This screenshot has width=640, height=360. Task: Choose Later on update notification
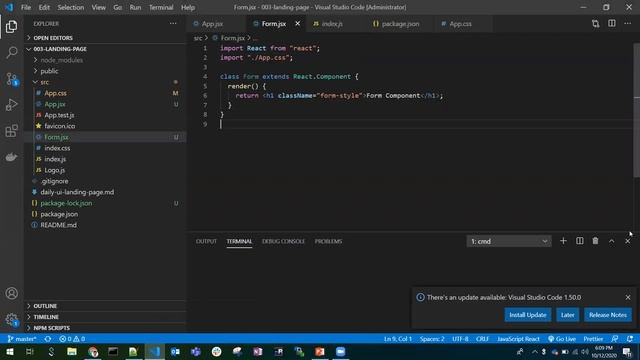(567, 315)
